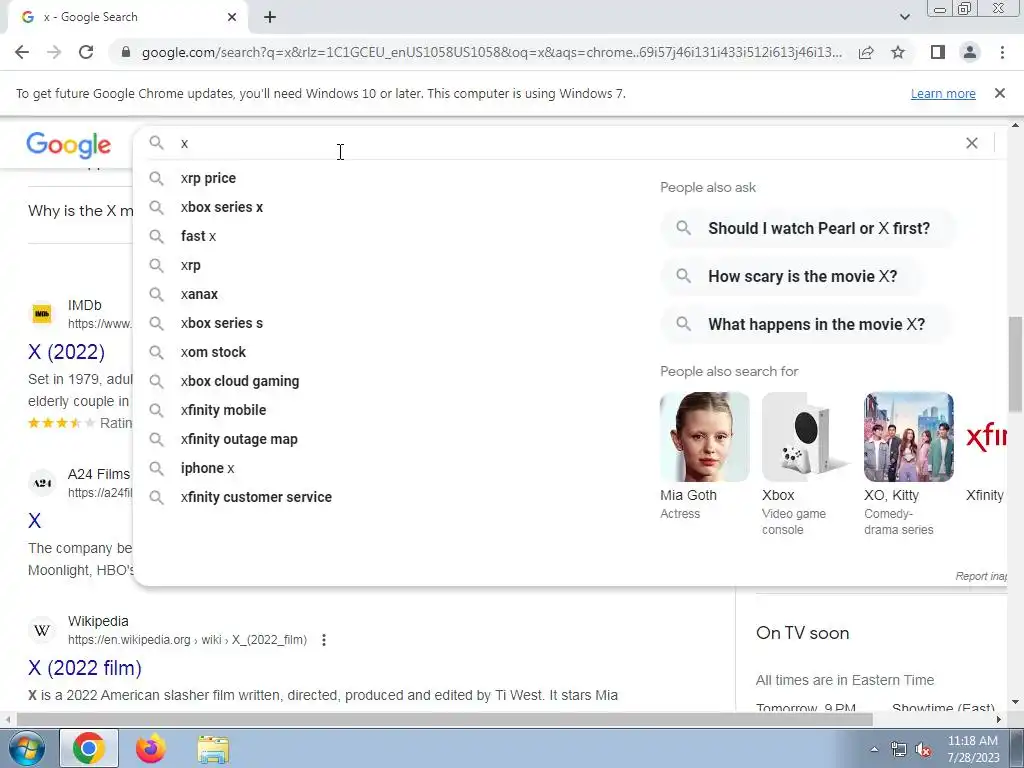
Task: Click the vertical page scrollbar thumb
Action: coord(1015,364)
